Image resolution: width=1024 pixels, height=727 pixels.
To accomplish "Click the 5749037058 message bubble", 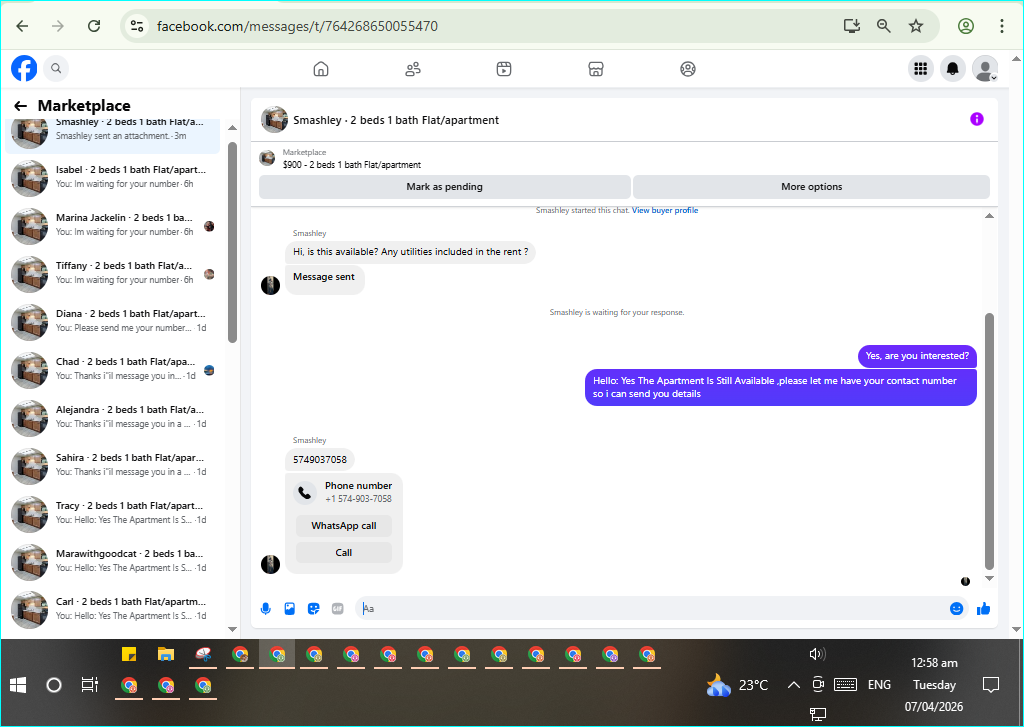I will [x=320, y=460].
